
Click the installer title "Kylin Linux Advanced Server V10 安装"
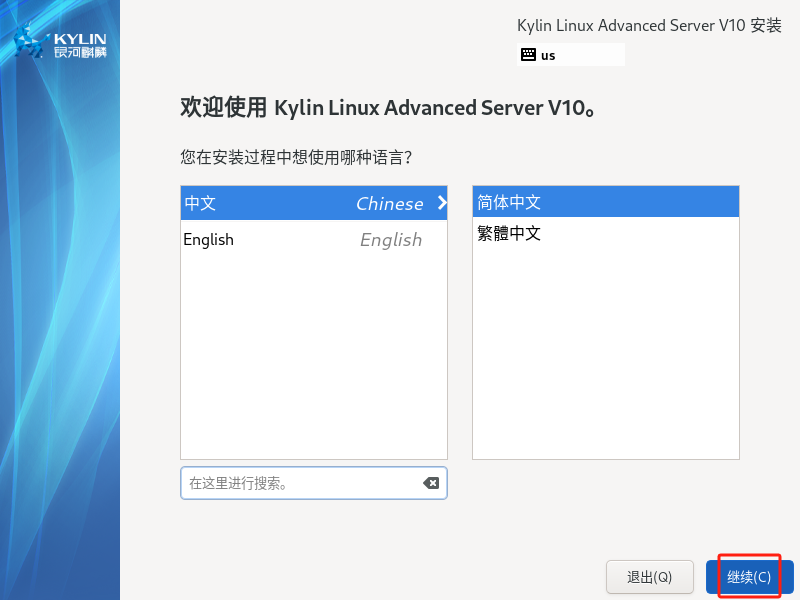click(649, 26)
